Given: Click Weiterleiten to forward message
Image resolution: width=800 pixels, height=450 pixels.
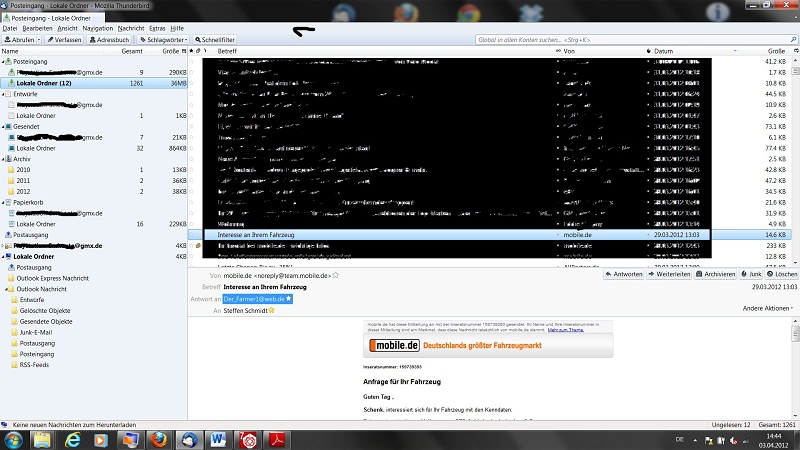Looking at the screenshot, I should click(x=669, y=274).
